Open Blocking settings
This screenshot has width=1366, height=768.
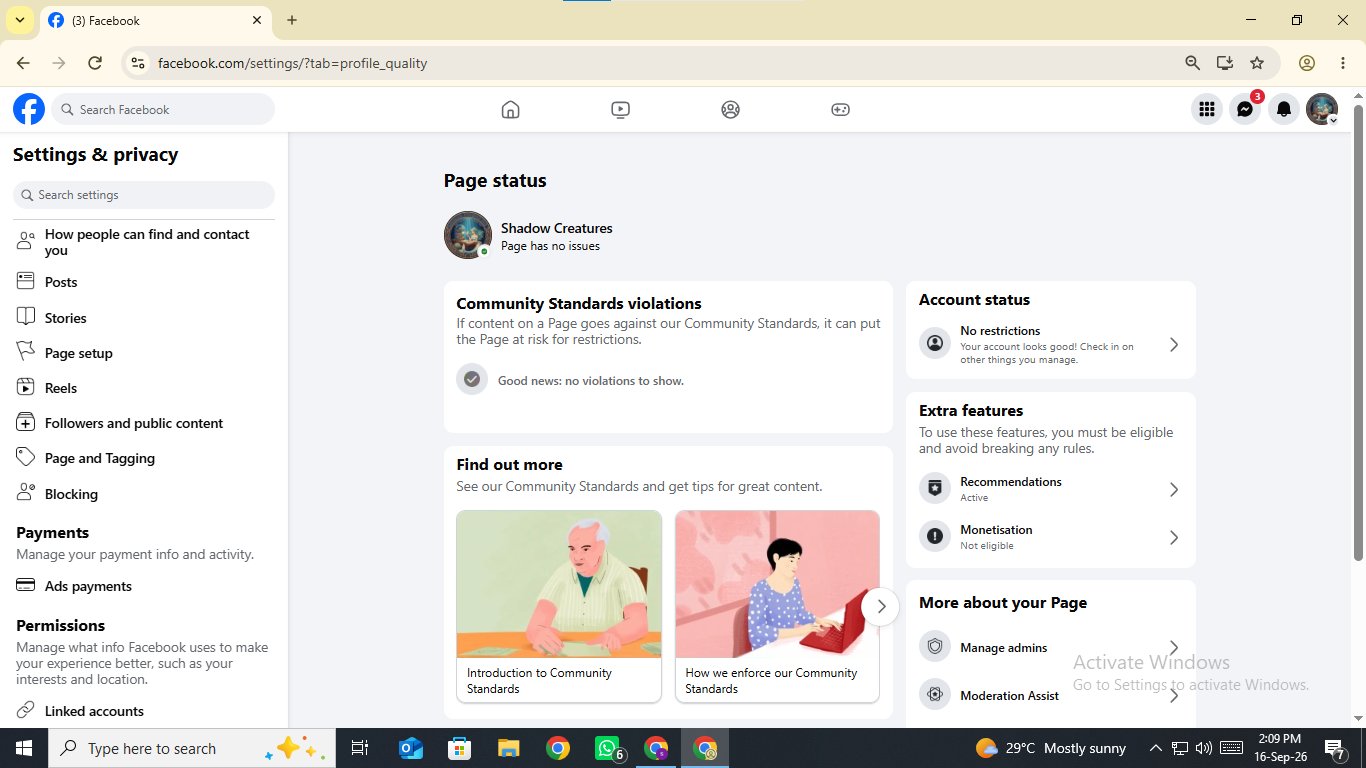(x=144, y=494)
